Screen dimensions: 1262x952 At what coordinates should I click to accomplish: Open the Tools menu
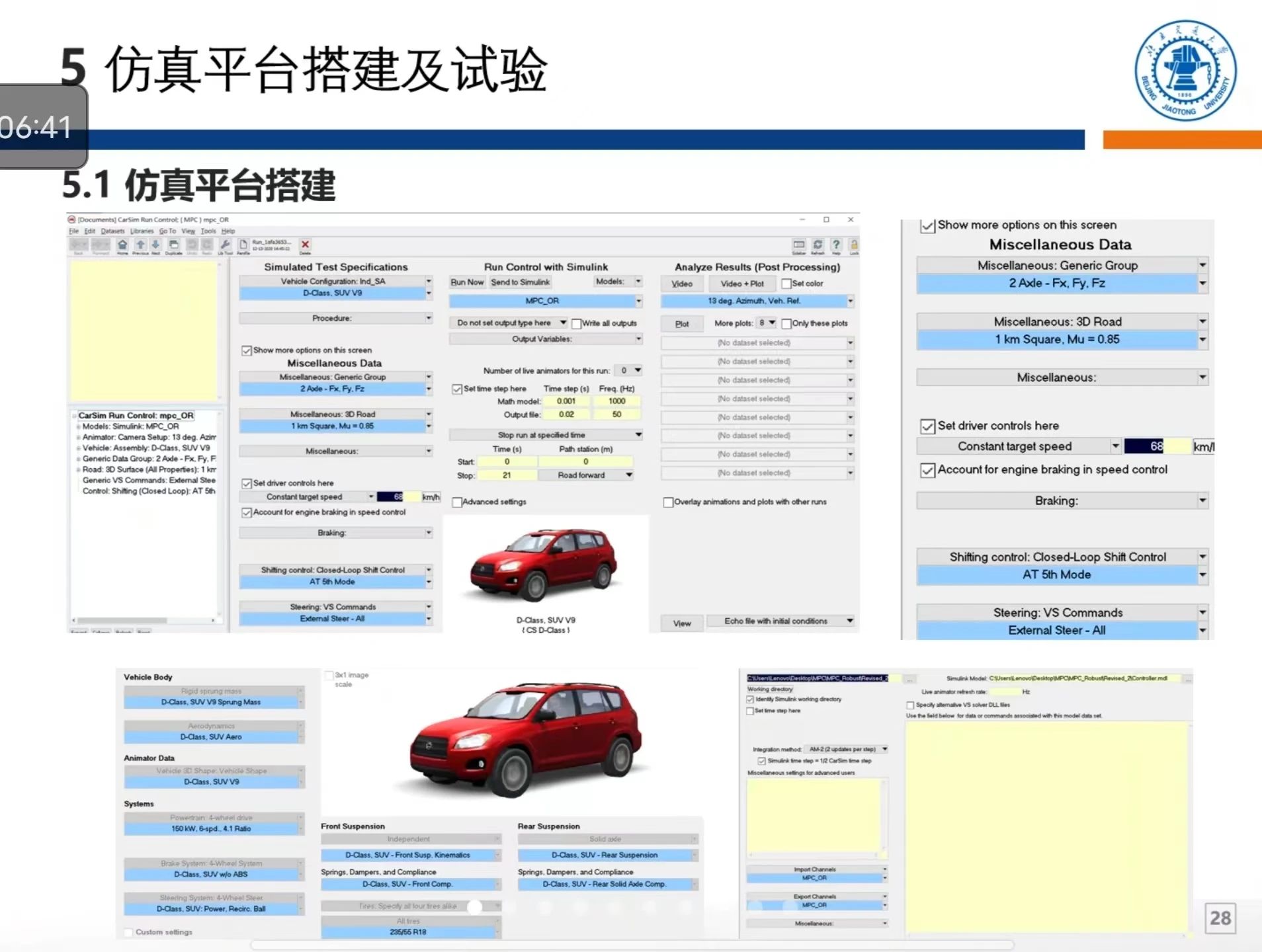pos(208,231)
